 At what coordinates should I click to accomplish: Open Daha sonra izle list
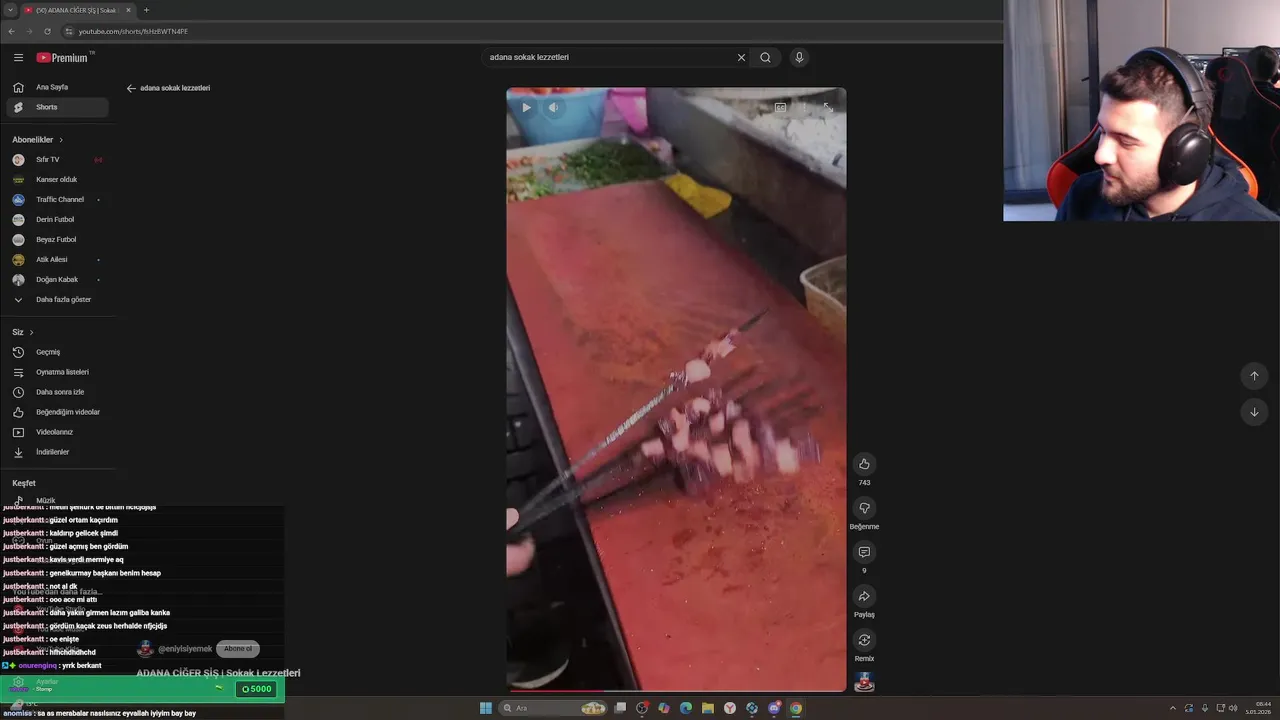pos(57,392)
